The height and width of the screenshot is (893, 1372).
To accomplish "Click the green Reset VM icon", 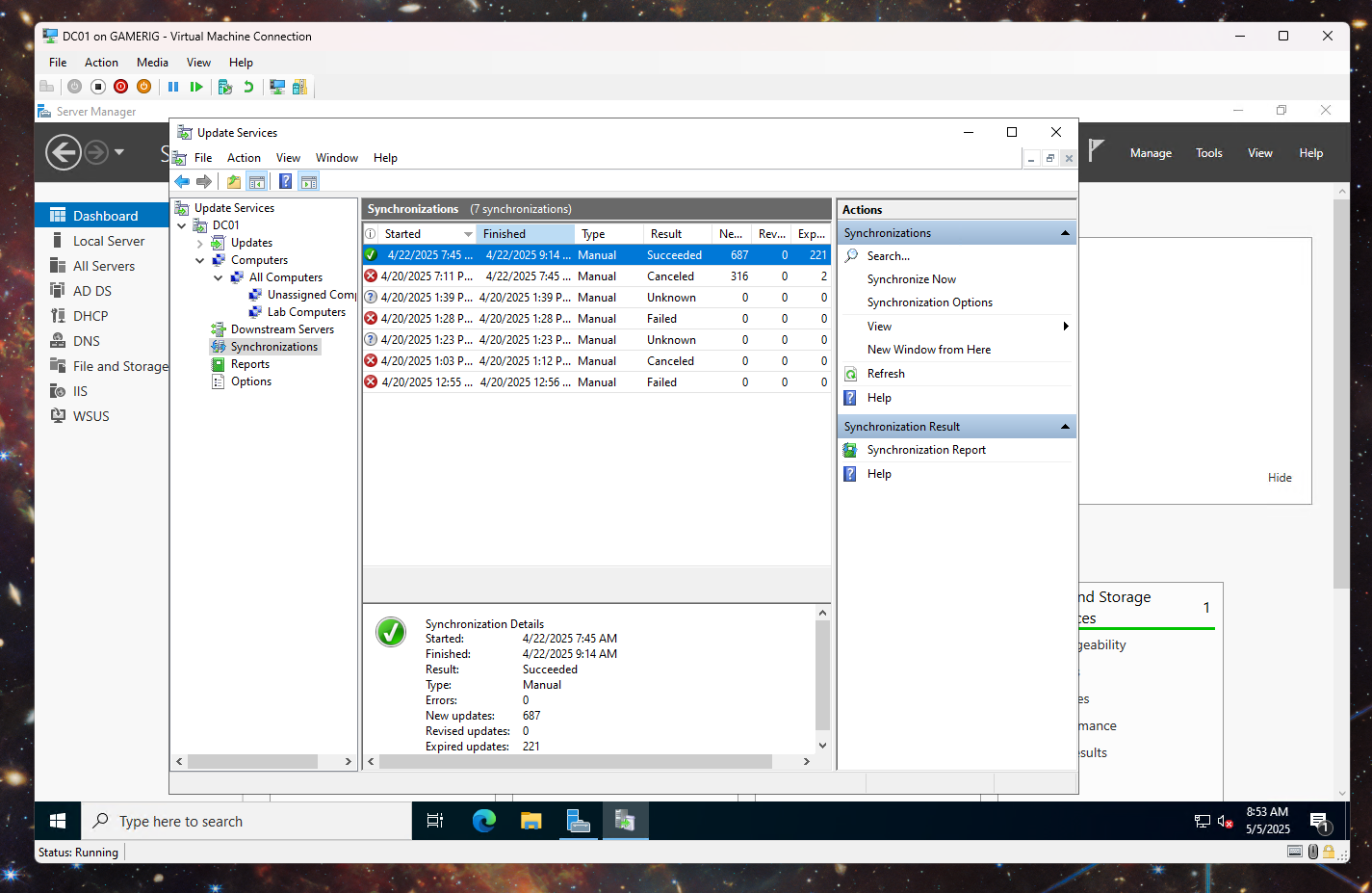I will 196,87.
